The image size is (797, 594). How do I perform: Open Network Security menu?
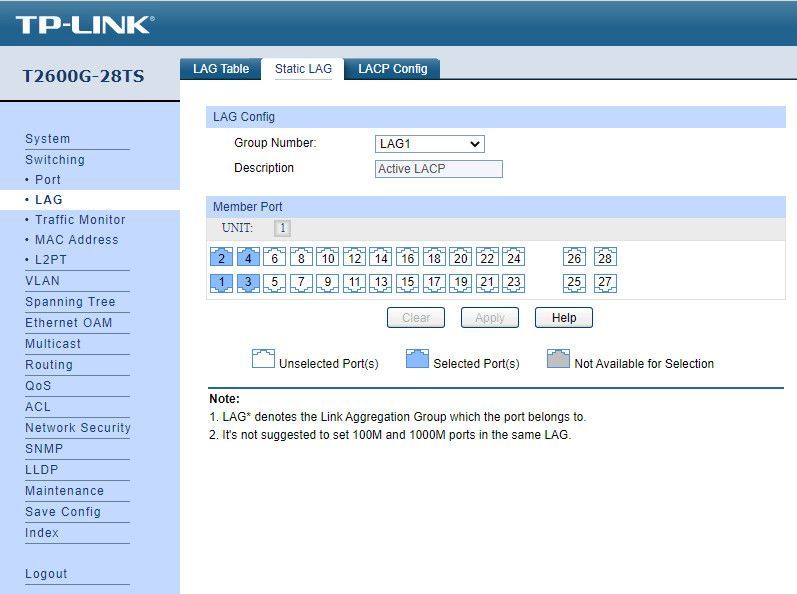pyautogui.click(x=78, y=428)
